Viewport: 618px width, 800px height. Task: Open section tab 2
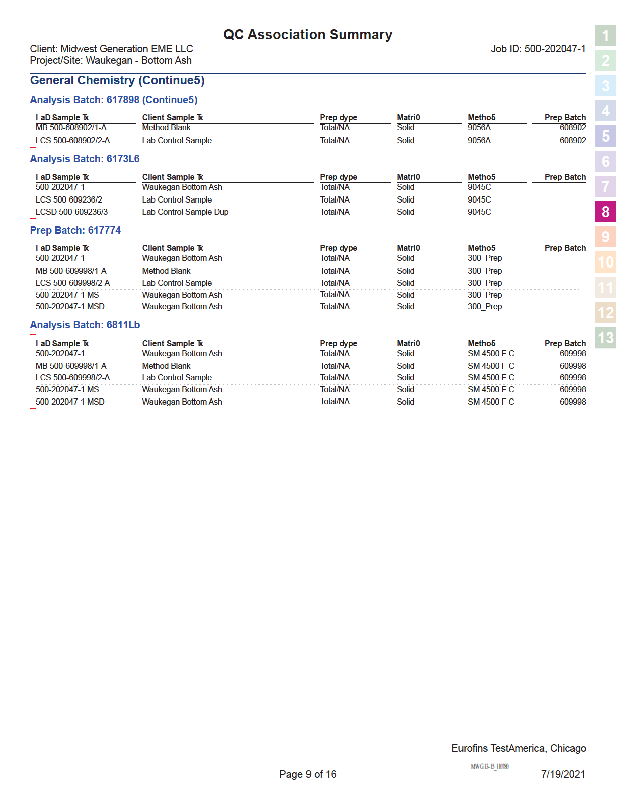tap(605, 61)
